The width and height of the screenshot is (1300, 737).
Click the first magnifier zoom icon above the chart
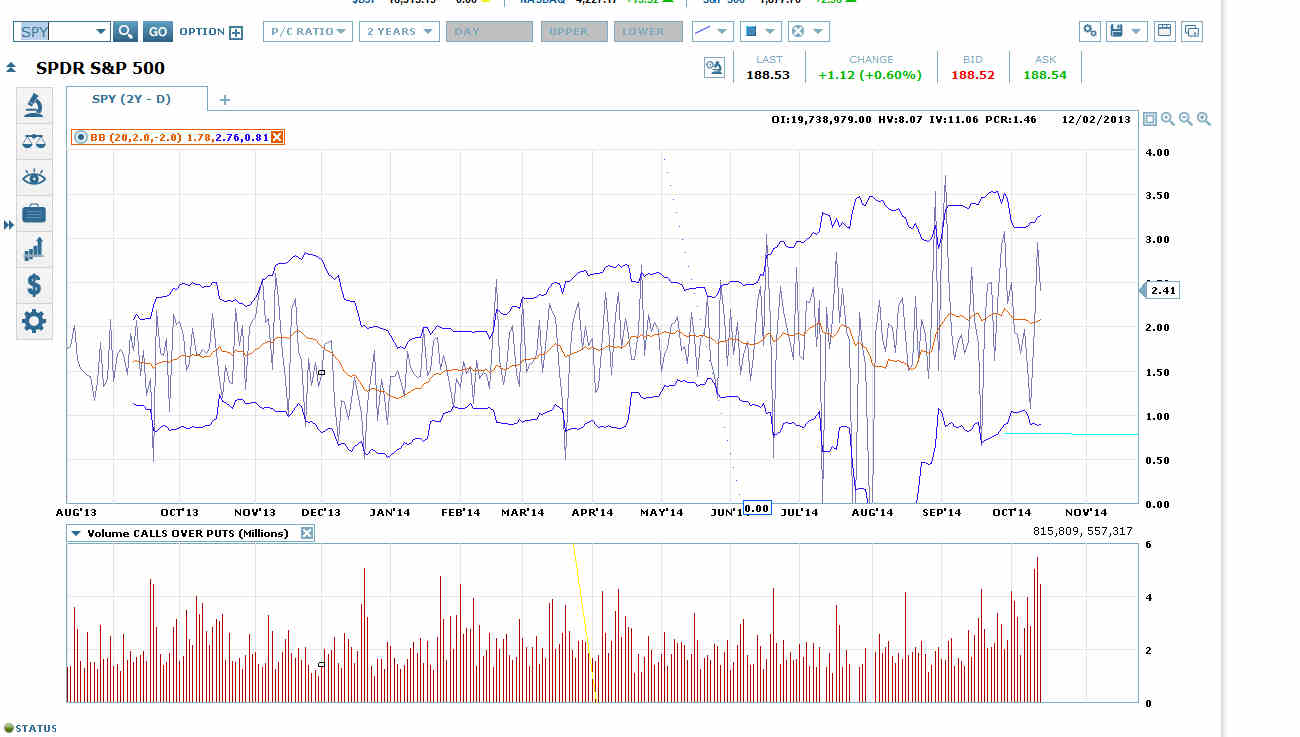1168,119
